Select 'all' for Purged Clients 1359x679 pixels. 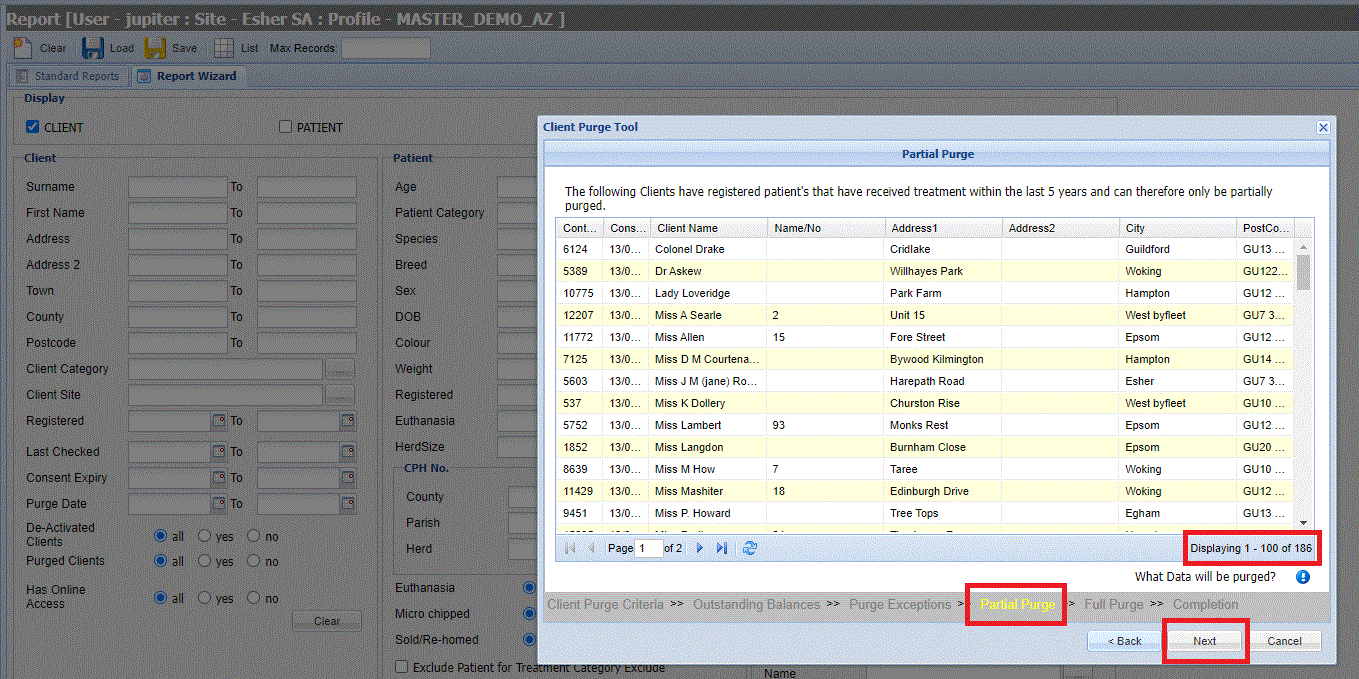tap(160, 561)
